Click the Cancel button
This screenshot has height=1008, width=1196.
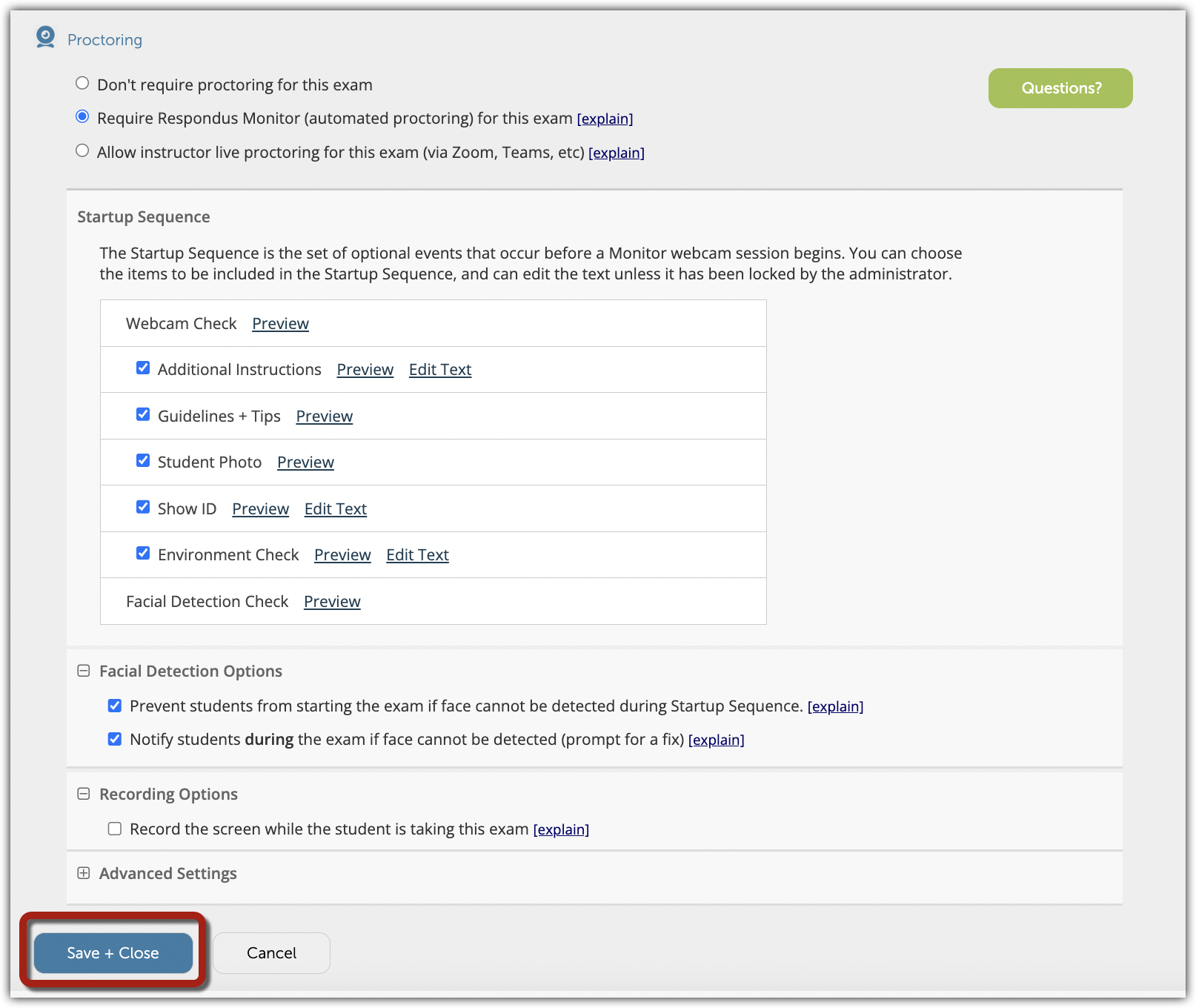(271, 952)
